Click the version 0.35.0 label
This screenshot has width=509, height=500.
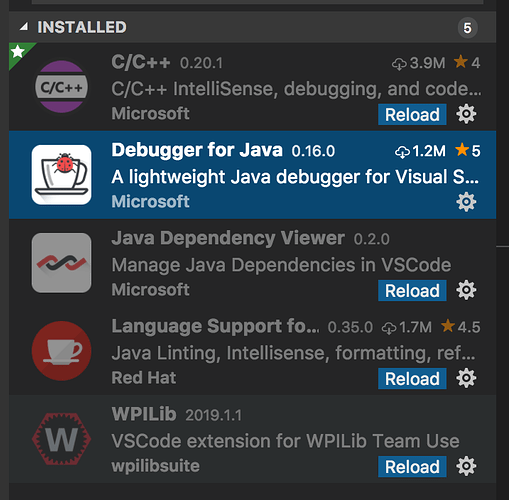pos(350,327)
